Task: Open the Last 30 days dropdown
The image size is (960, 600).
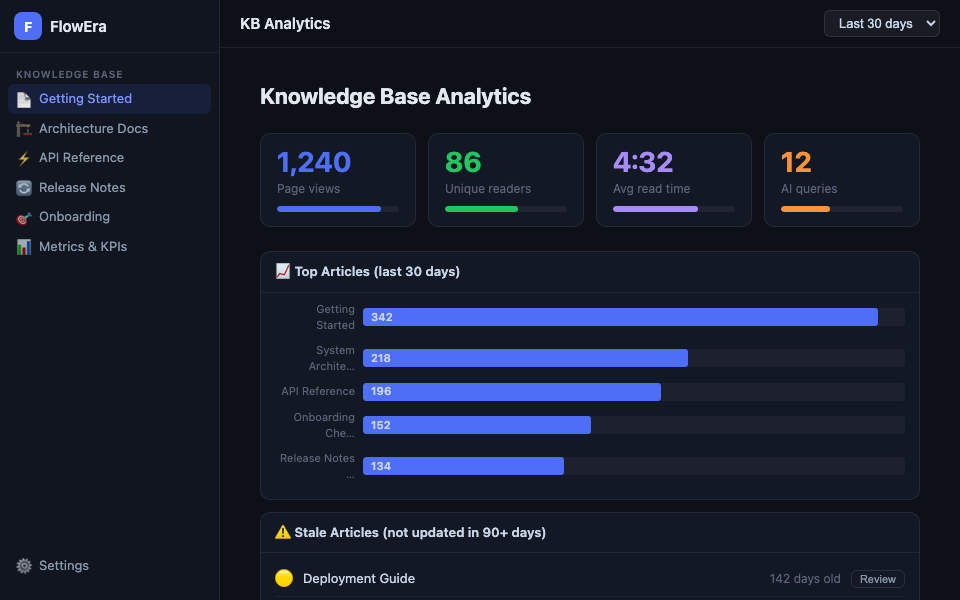Action: [881, 24]
